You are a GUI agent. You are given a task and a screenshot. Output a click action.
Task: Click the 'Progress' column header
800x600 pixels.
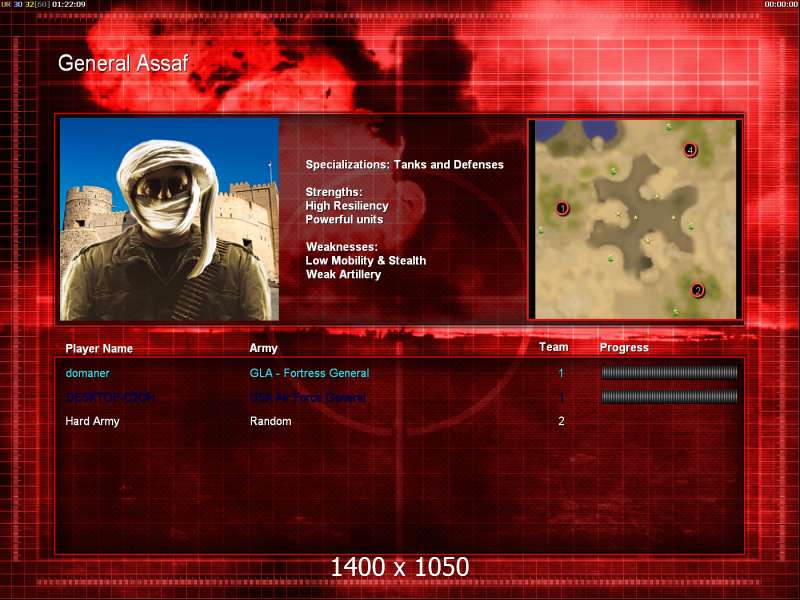point(624,348)
